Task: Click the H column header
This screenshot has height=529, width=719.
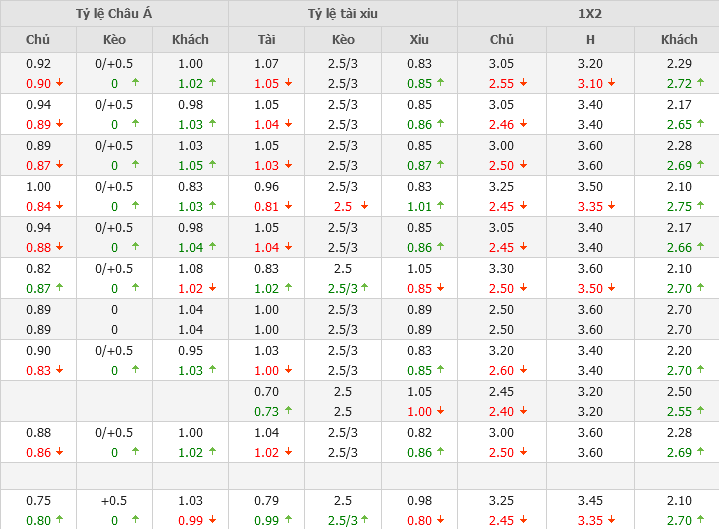Action: tap(590, 40)
